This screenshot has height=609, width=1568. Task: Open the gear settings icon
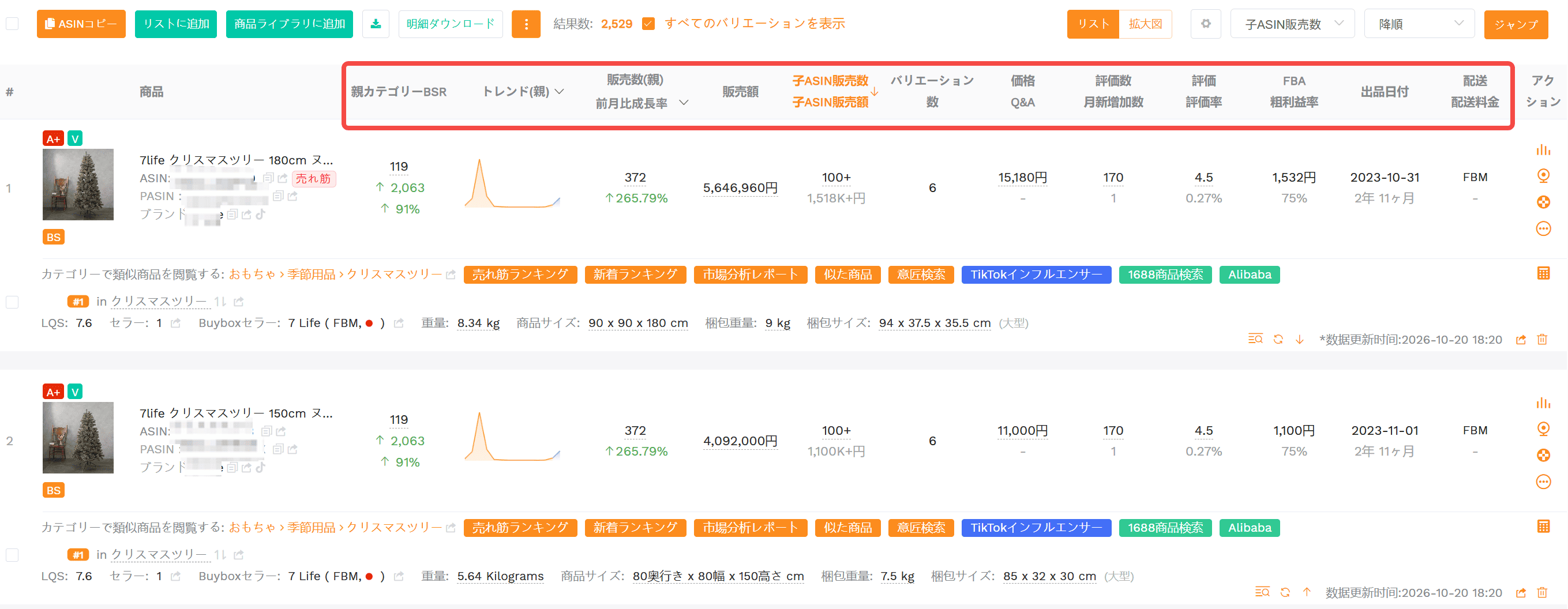[x=1205, y=24]
